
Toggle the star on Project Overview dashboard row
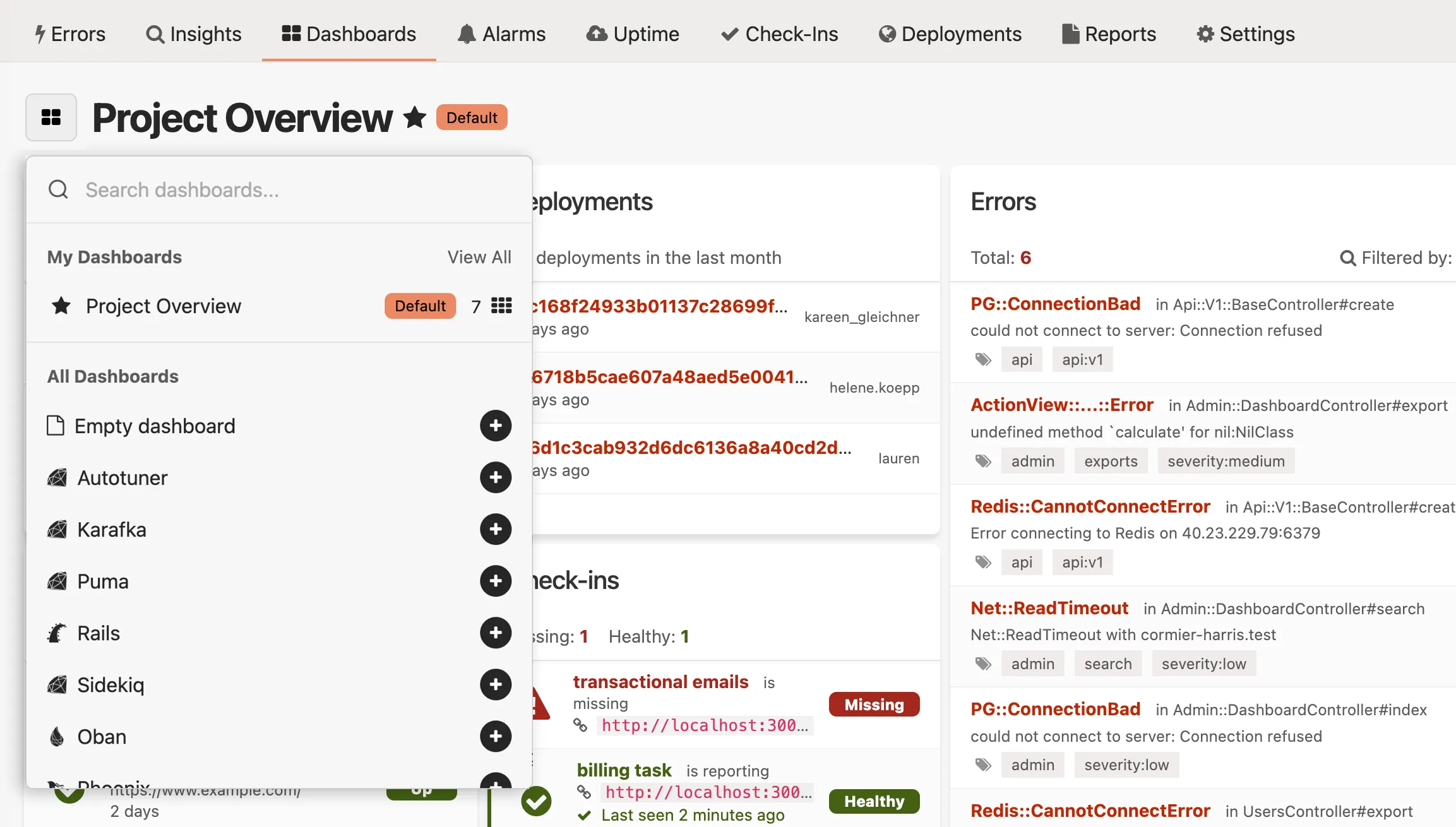(61, 306)
